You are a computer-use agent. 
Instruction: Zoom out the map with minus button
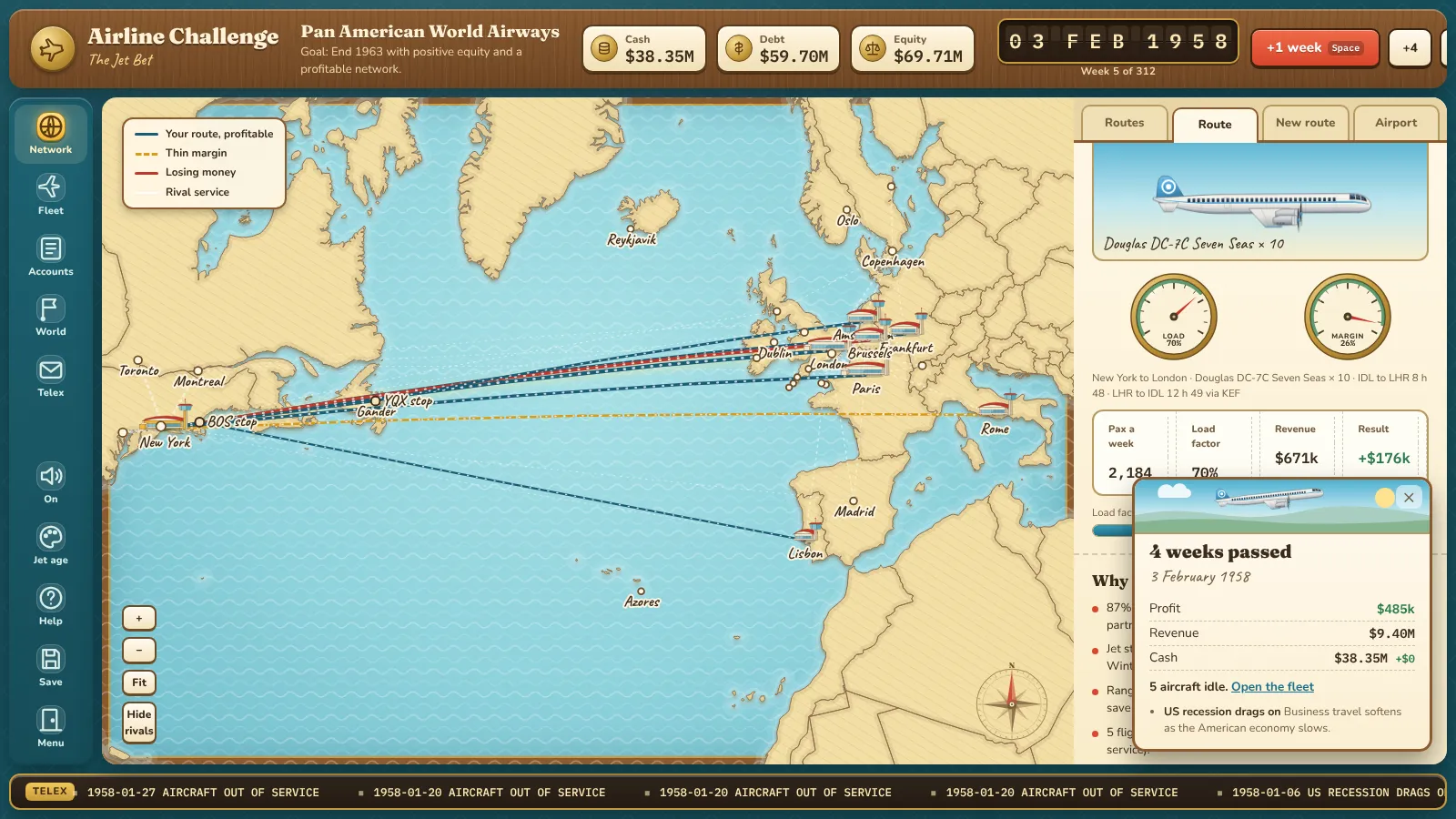[139, 650]
